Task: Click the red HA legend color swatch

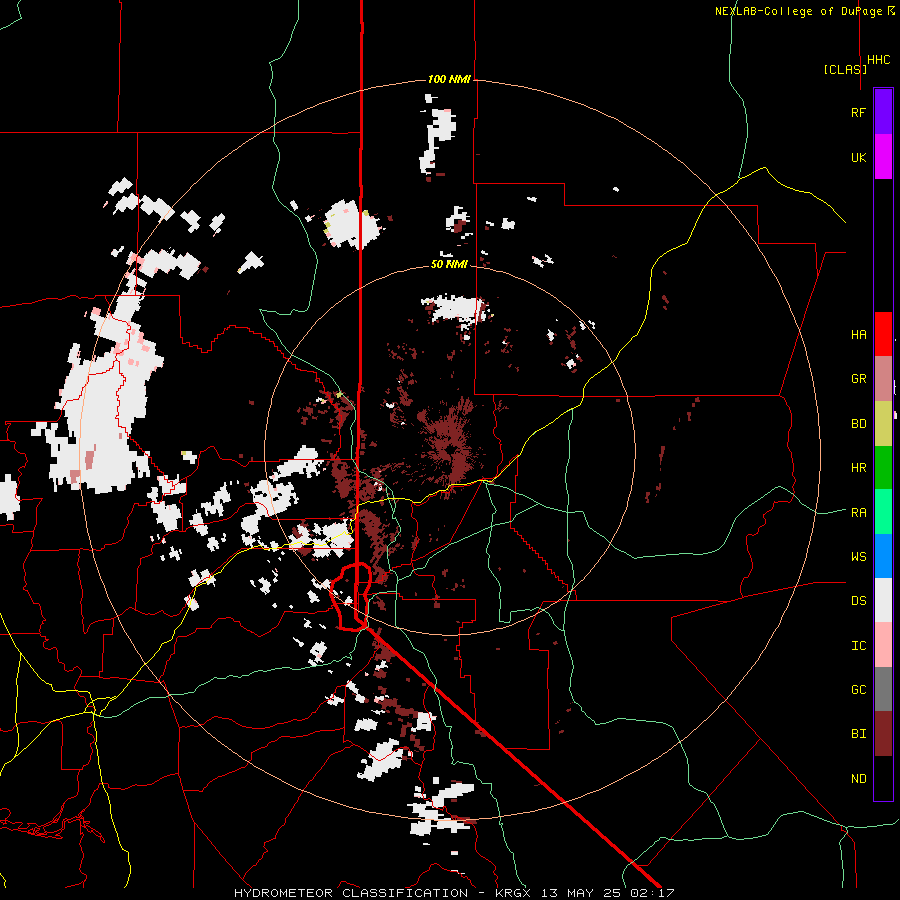Action: 883,334
